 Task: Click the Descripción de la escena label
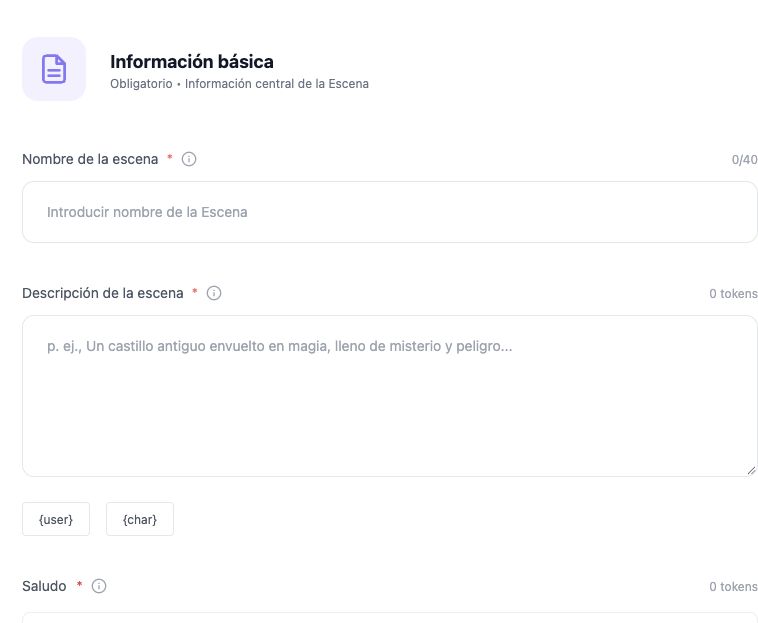(103, 293)
